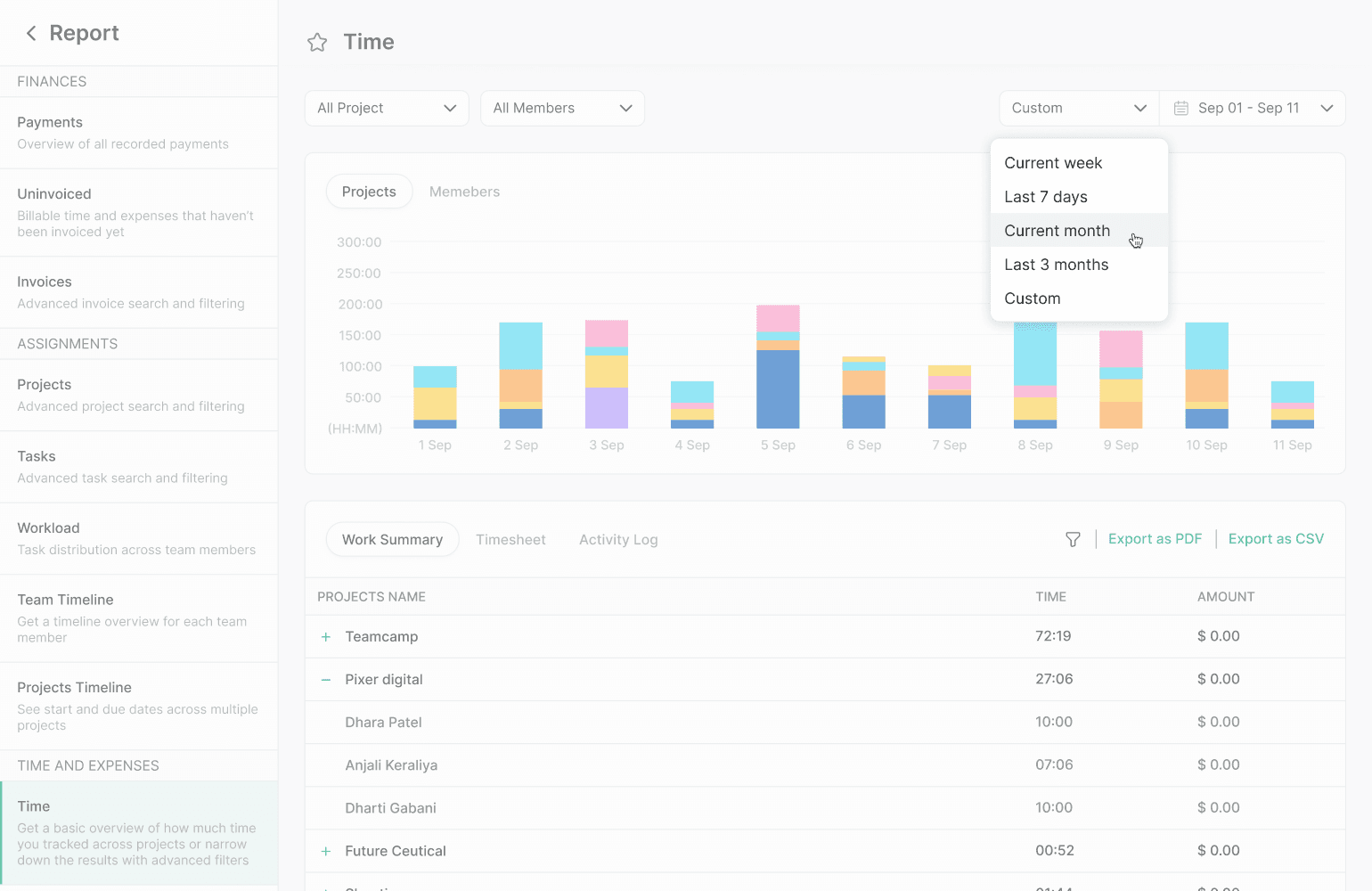Expand the Future Ceutical project row
This screenshot has height=891, width=1372.
[x=326, y=852]
